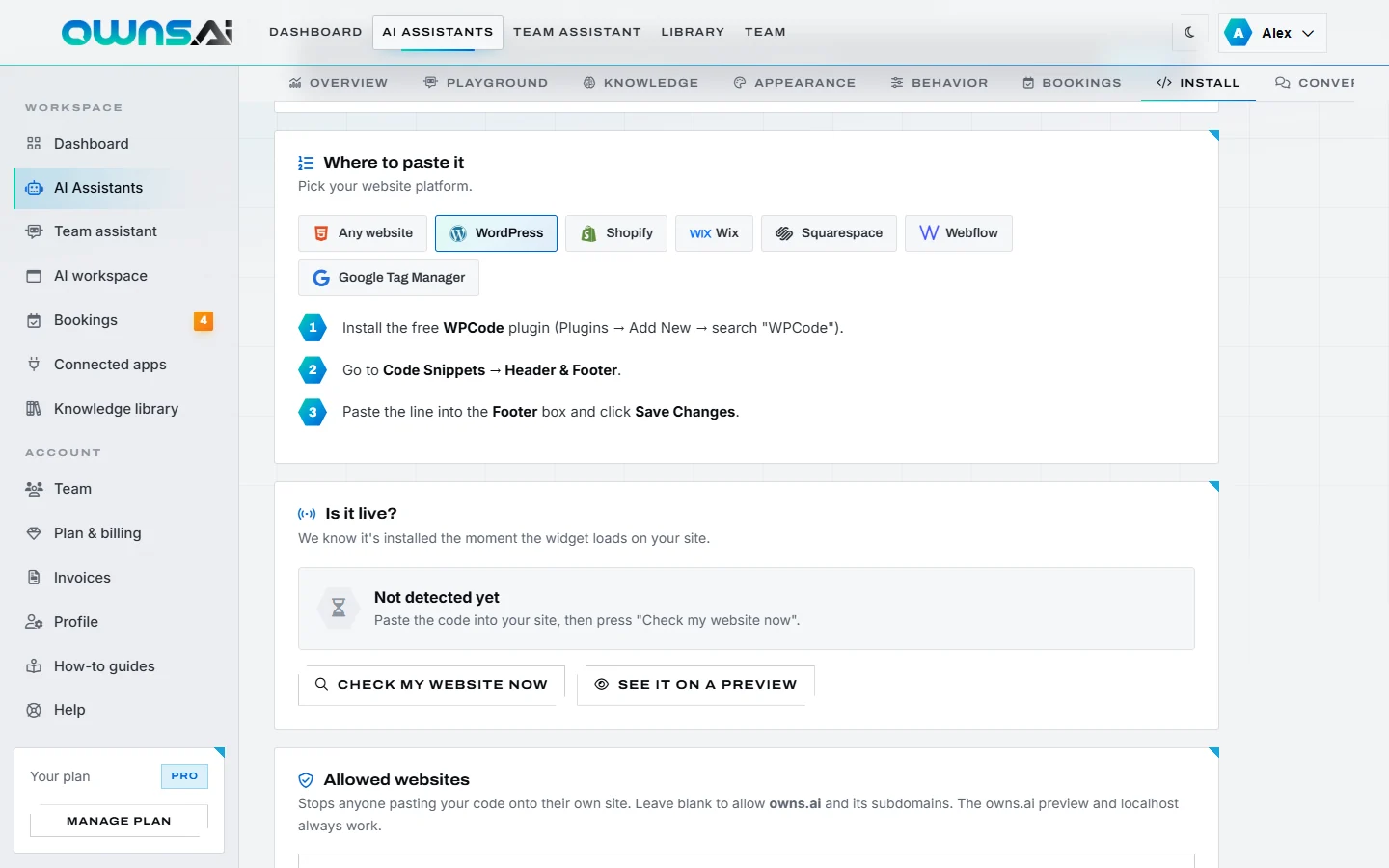Click the Invoices document icon
This screenshot has width=1389, height=868.
pyautogui.click(x=34, y=578)
